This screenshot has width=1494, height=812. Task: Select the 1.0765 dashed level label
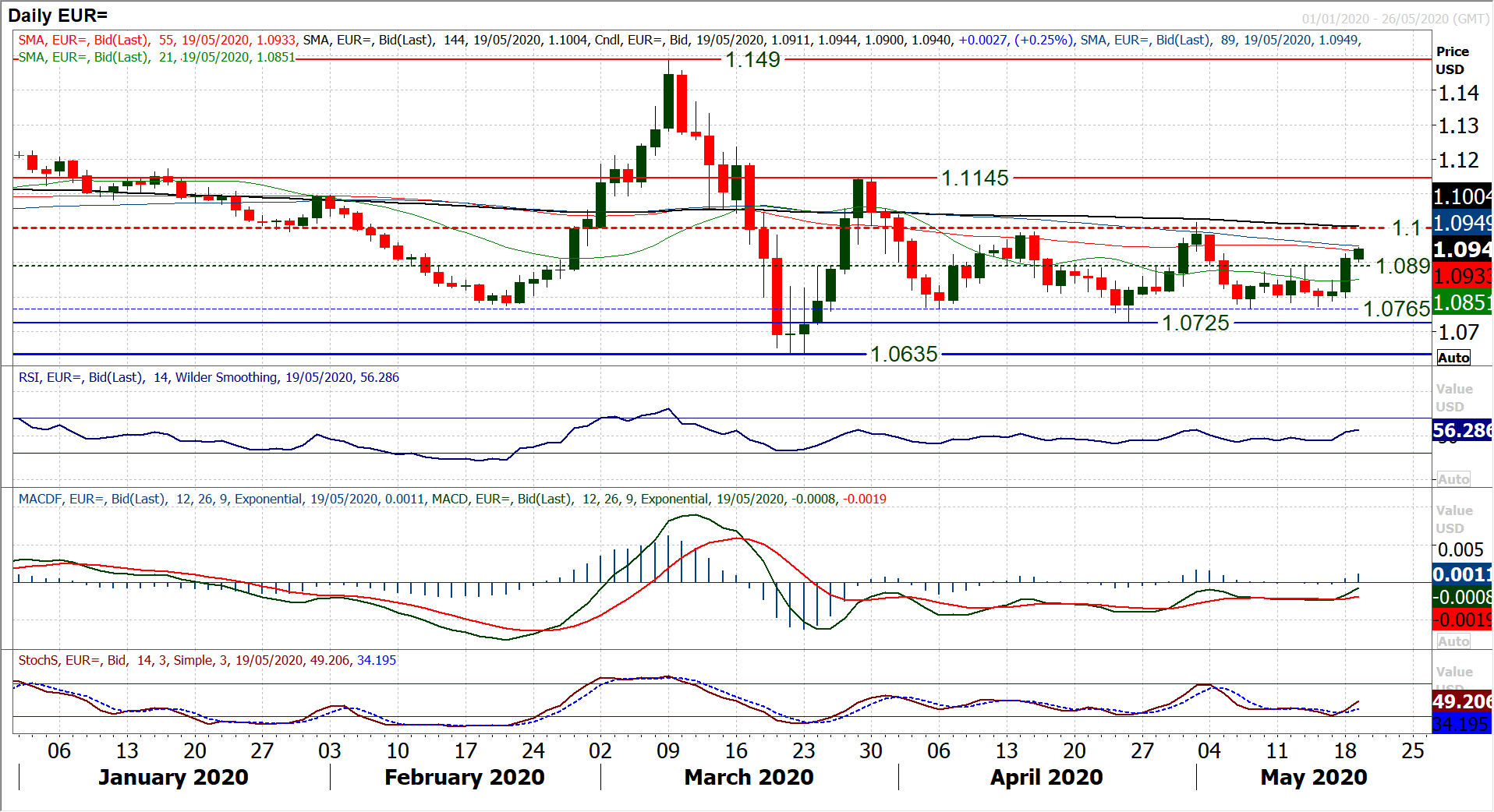tap(1396, 309)
